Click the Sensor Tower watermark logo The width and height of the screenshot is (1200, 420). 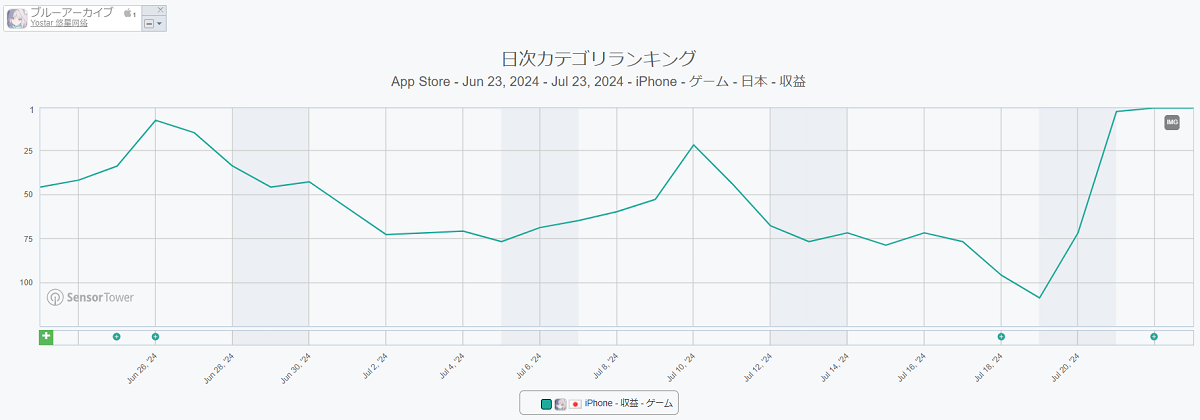(x=90, y=297)
